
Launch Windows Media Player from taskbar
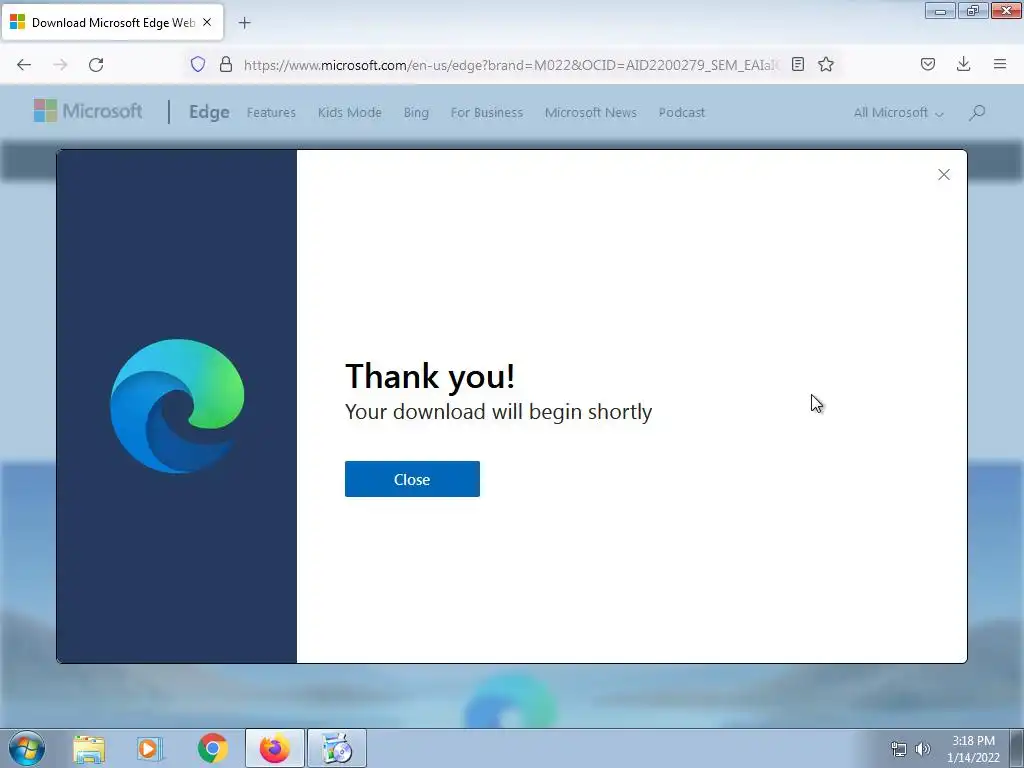(x=150, y=749)
